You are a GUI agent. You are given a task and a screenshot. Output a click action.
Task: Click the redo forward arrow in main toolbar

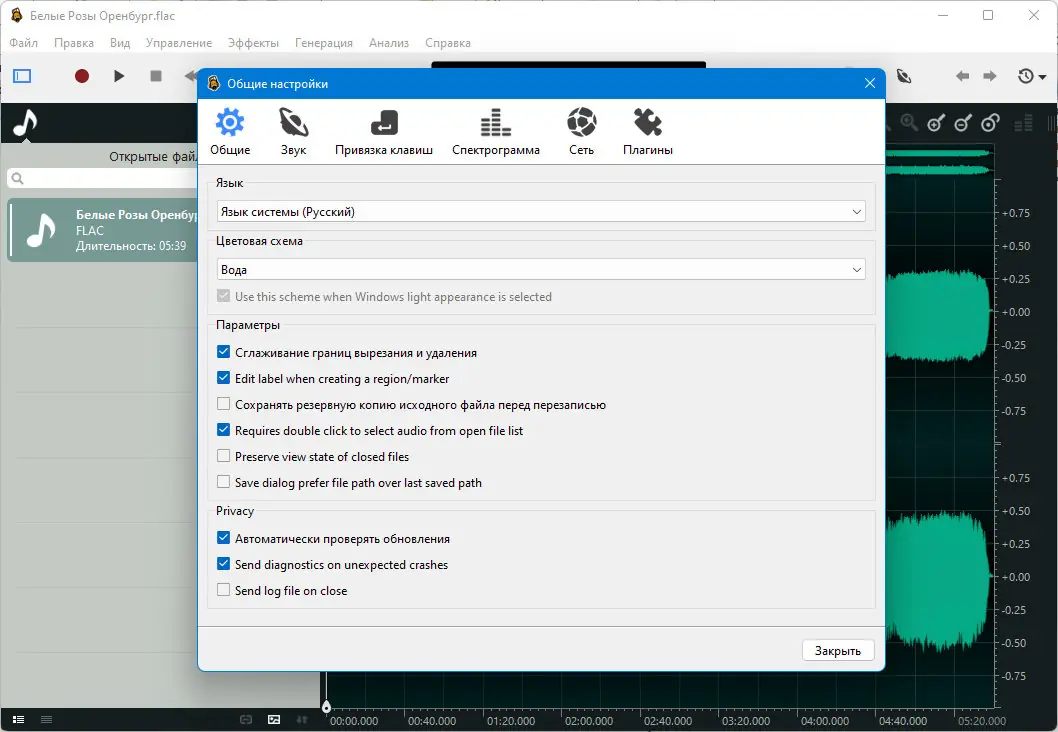[989, 76]
